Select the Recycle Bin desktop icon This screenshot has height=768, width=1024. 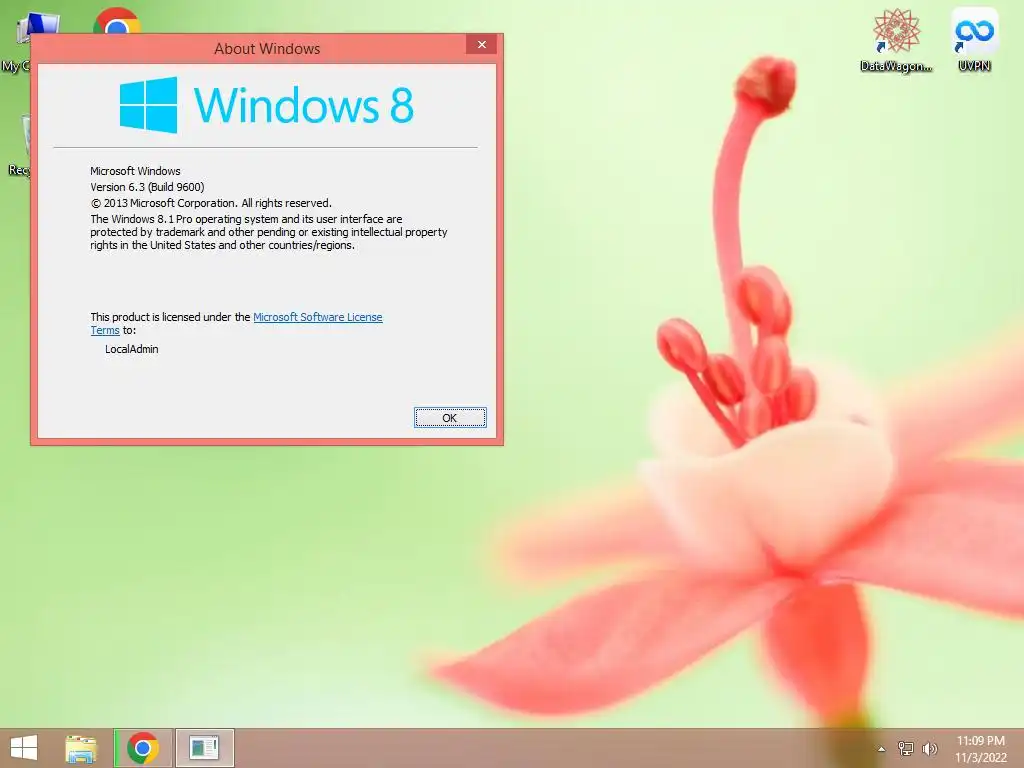(x=18, y=145)
